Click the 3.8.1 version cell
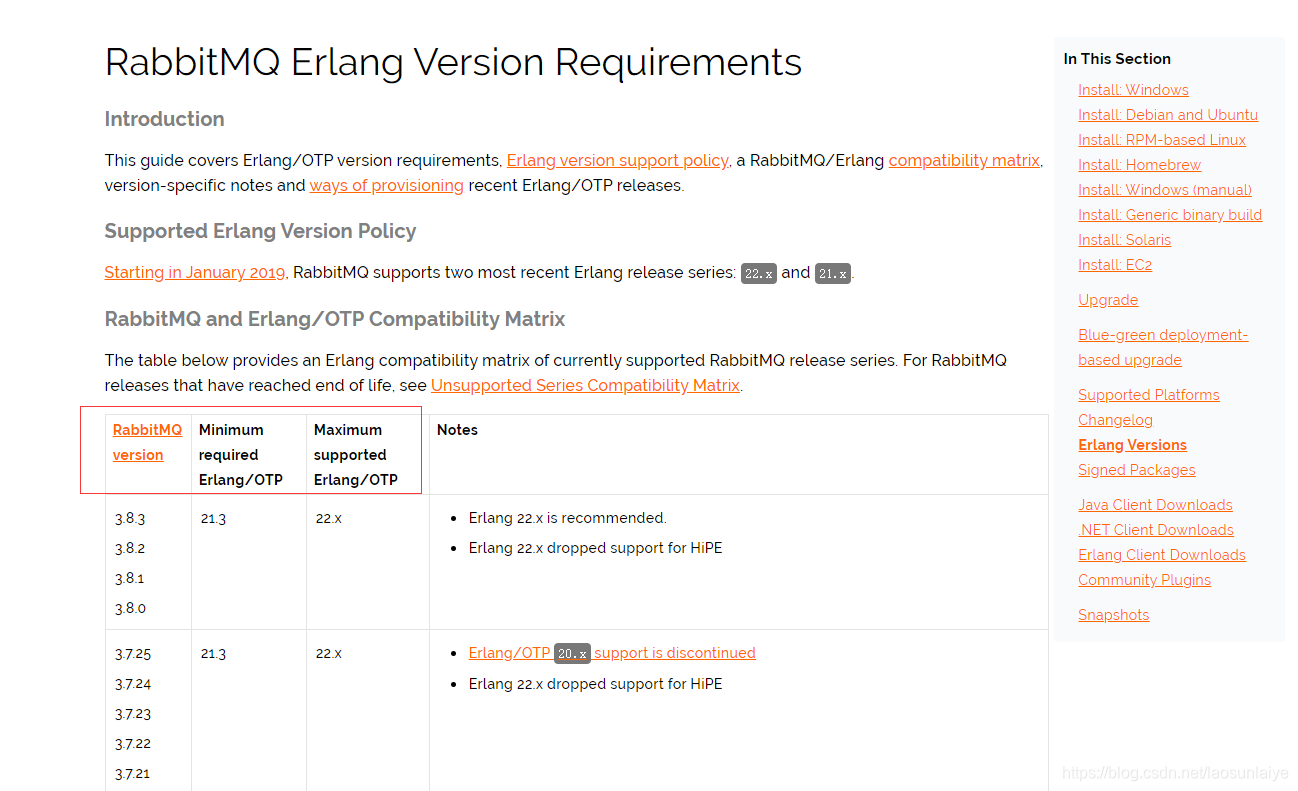This screenshot has height=791, width=1298. point(129,578)
